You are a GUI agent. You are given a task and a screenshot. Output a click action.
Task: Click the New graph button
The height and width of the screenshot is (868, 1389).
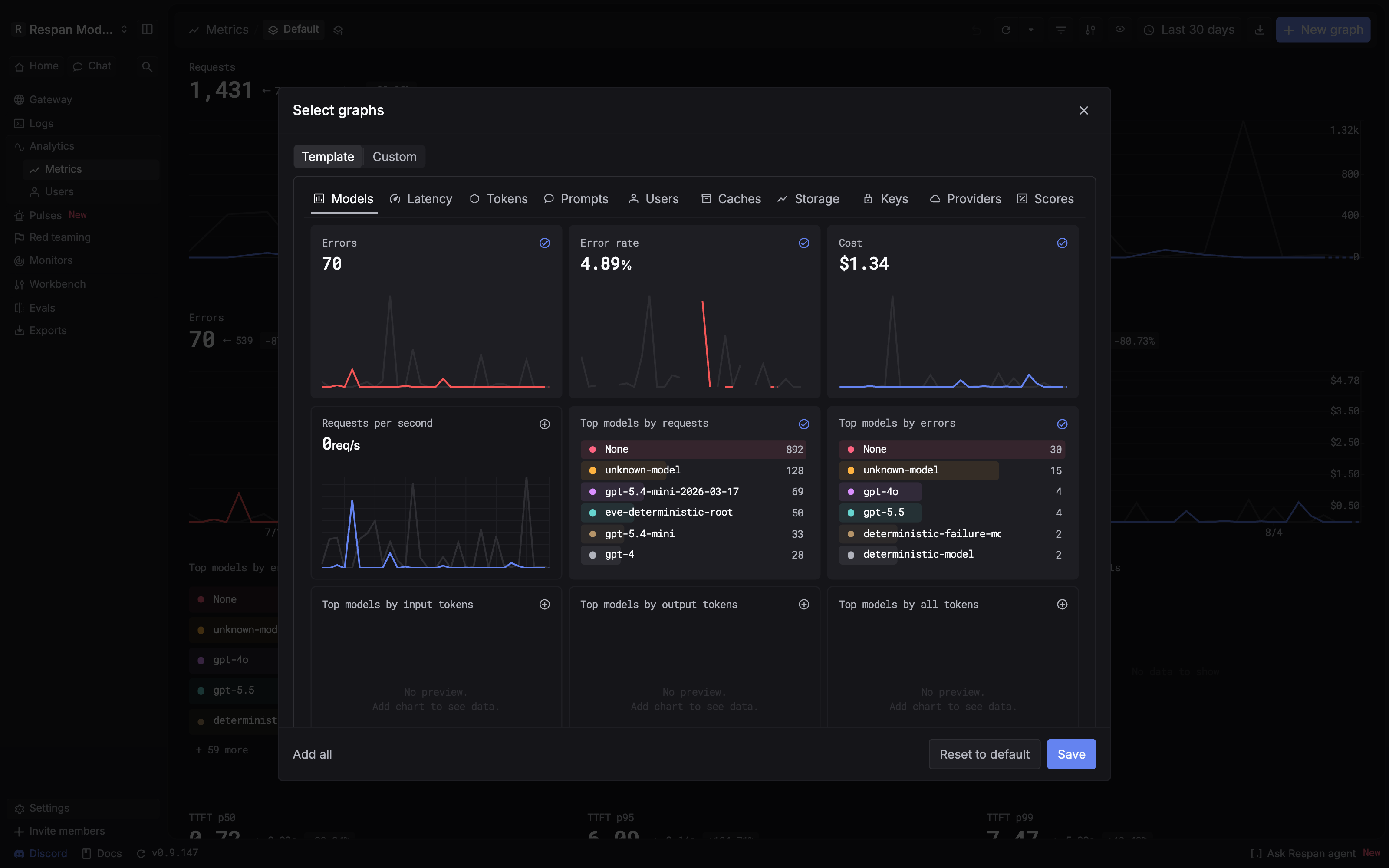click(1323, 30)
